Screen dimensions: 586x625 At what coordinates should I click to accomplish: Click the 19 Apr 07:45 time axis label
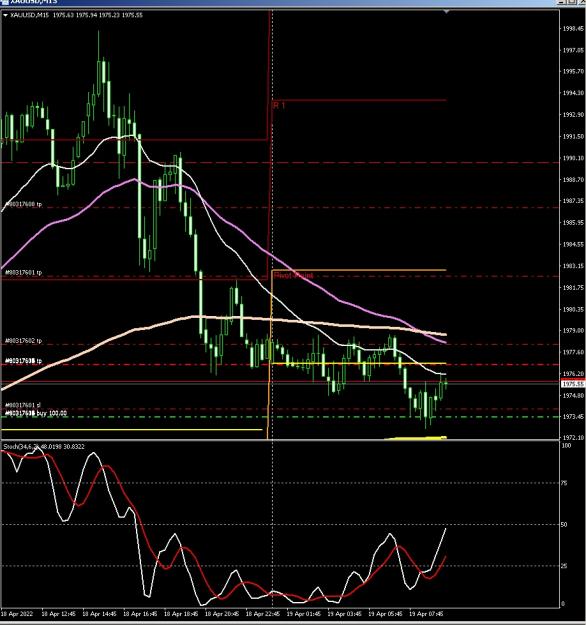(x=426, y=614)
